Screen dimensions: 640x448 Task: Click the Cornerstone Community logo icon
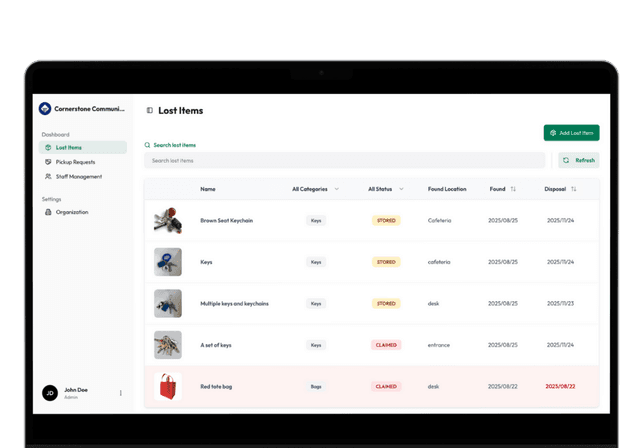pos(45,109)
